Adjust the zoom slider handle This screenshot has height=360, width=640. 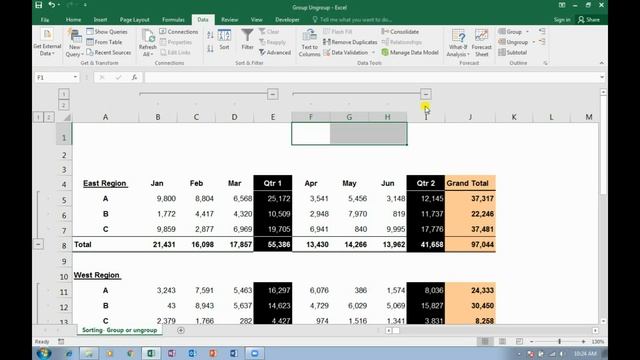coord(559,341)
